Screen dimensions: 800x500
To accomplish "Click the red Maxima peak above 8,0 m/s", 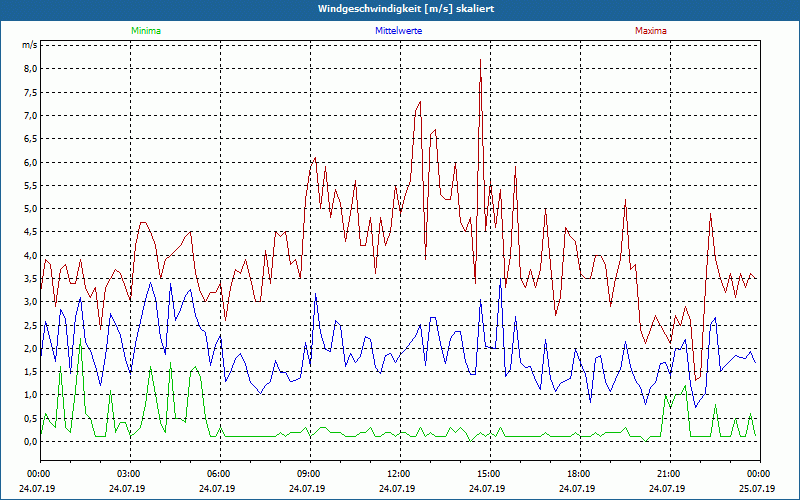I will [x=480, y=60].
